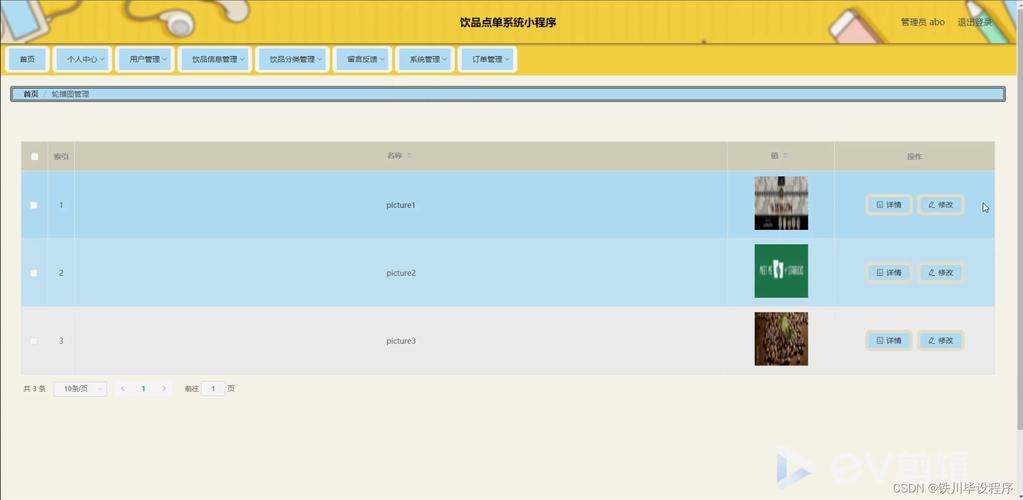Expand the 订单管理 menu

[487, 59]
